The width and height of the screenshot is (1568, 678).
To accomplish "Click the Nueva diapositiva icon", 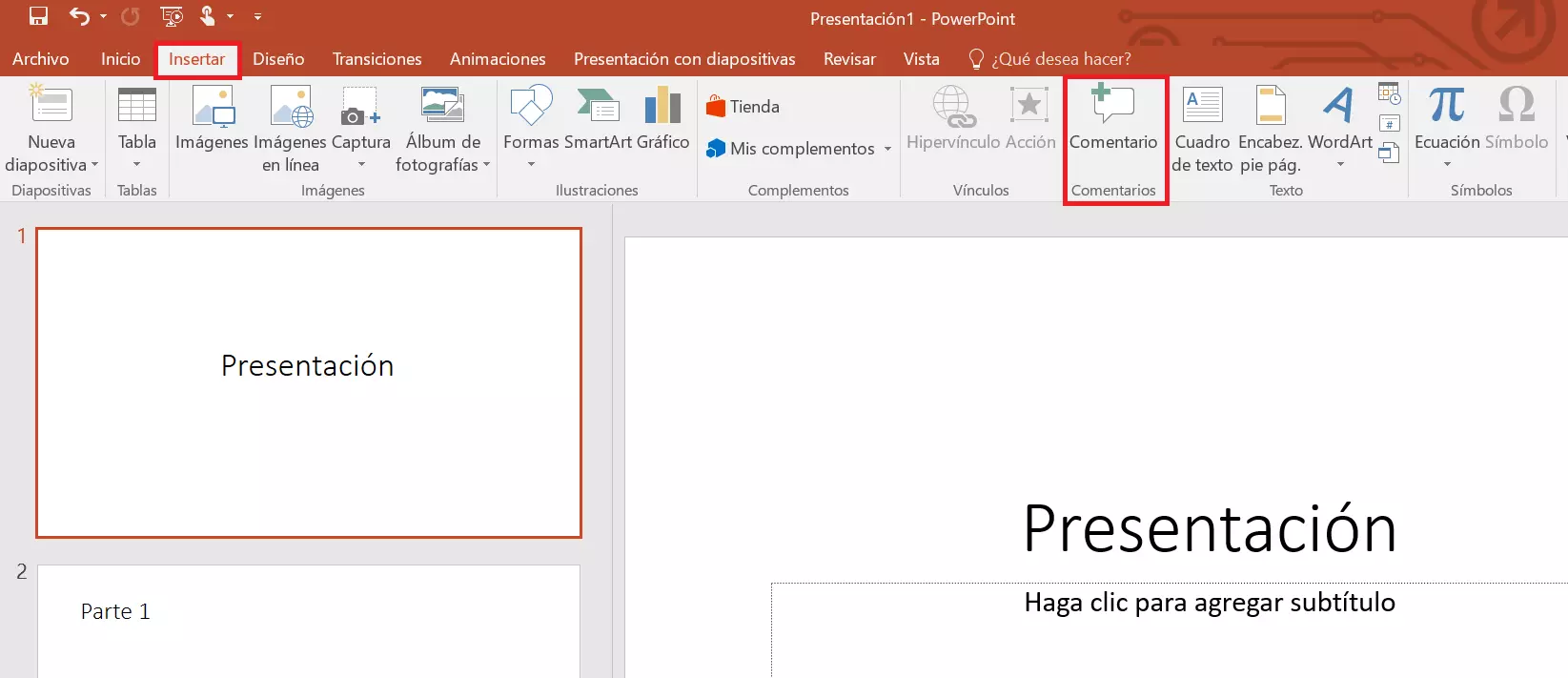I will (51, 105).
